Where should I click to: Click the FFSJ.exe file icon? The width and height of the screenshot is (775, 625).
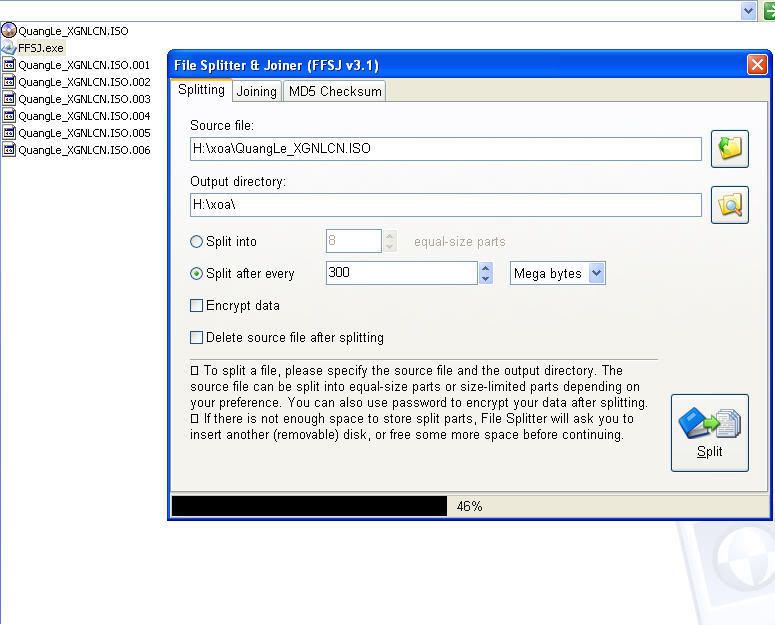(x=8, y=48)
